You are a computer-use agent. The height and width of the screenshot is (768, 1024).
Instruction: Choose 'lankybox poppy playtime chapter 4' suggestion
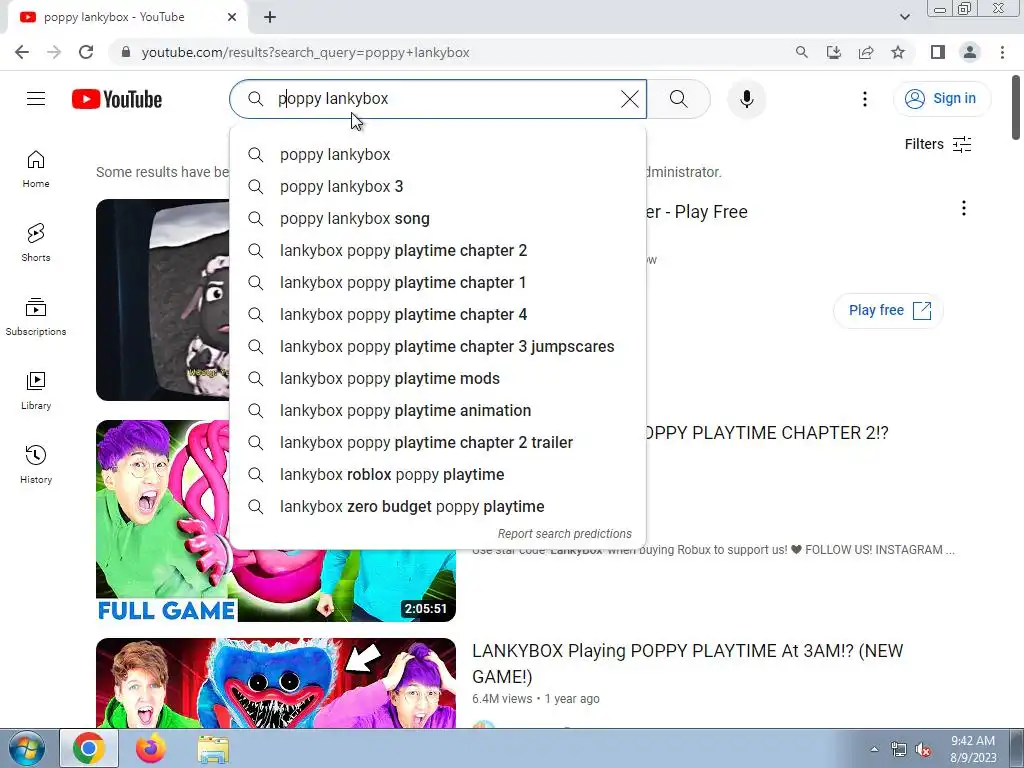(x=438, y=315)
